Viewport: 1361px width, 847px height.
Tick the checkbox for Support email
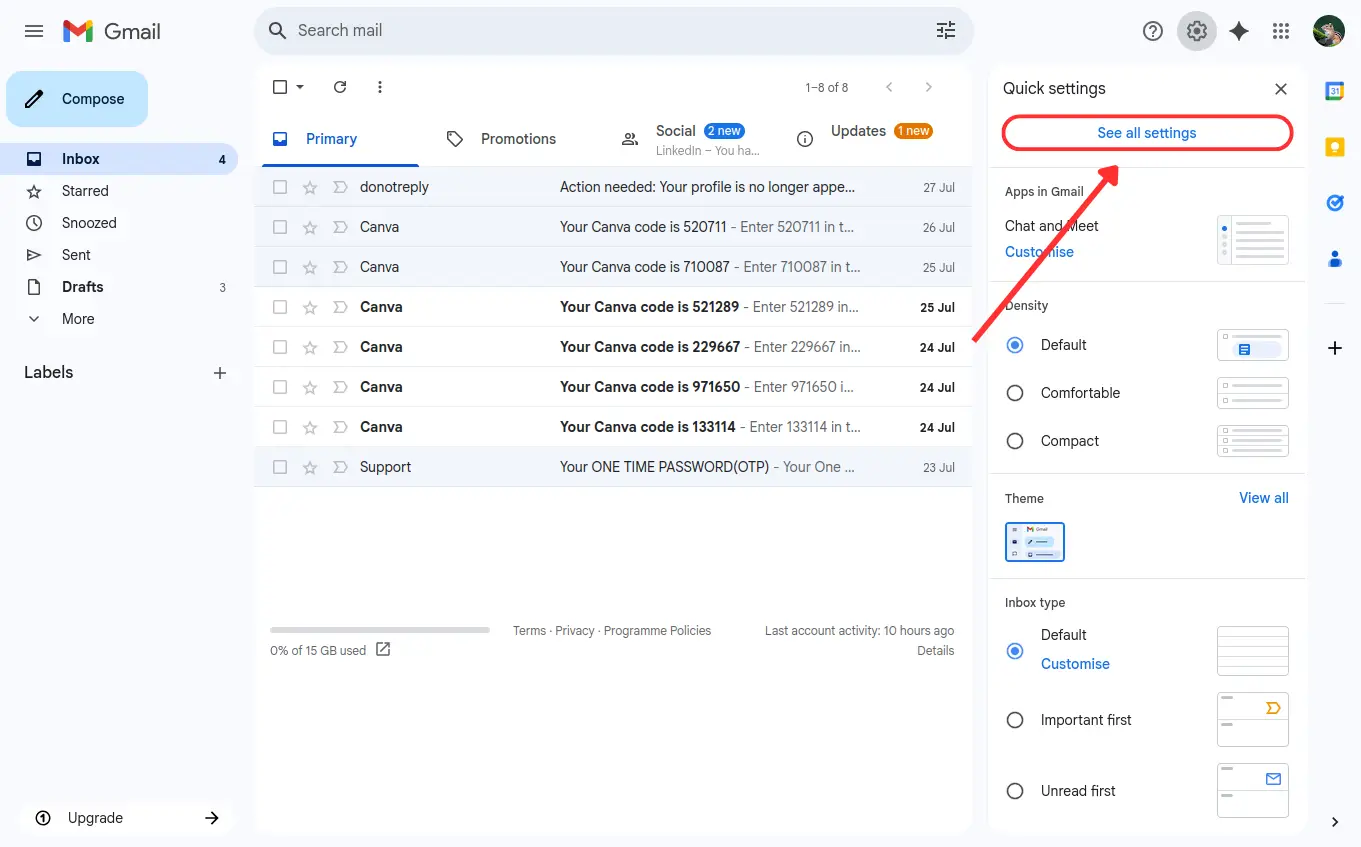pos(280,467)
